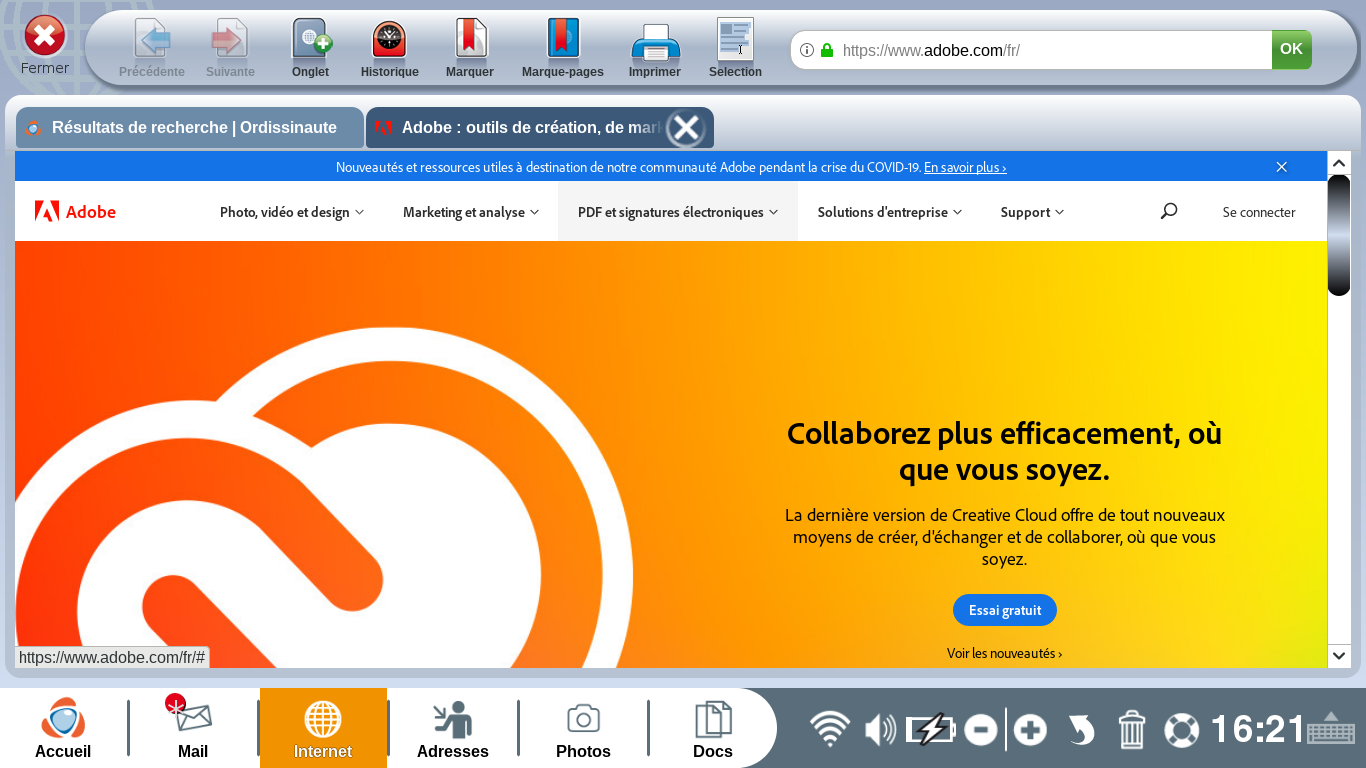The image size is (1366, 768).
Task: Click the Essai gratuit button
Action: click(x=1005, y=610)
